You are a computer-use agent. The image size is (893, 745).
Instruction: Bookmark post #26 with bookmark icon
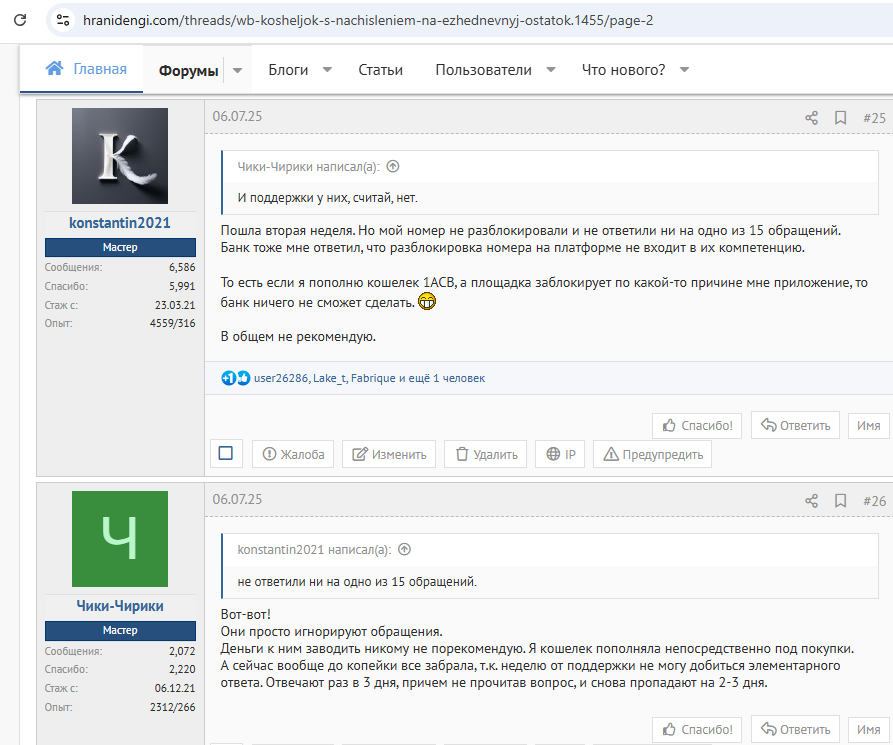point(840,500)
